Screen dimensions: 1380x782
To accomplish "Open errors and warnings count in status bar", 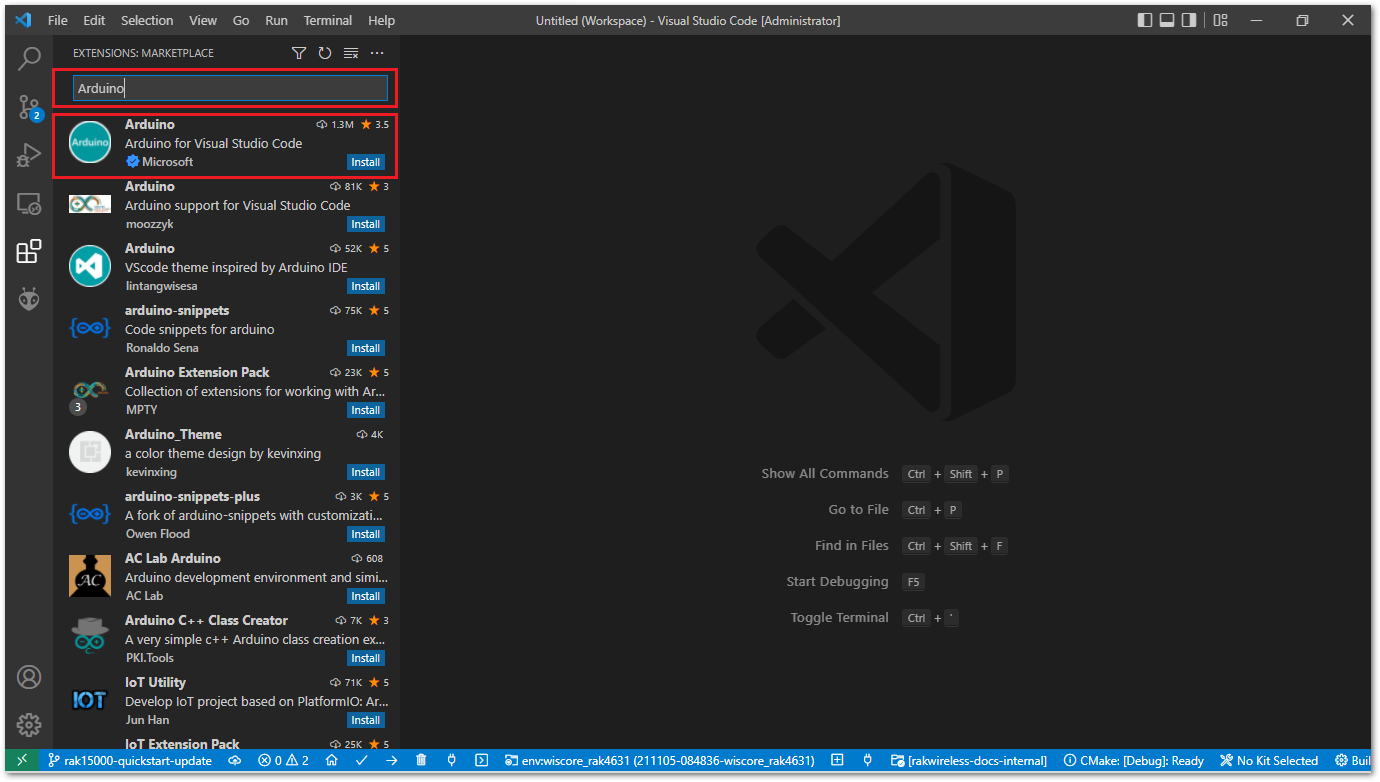I will (284, 760).
